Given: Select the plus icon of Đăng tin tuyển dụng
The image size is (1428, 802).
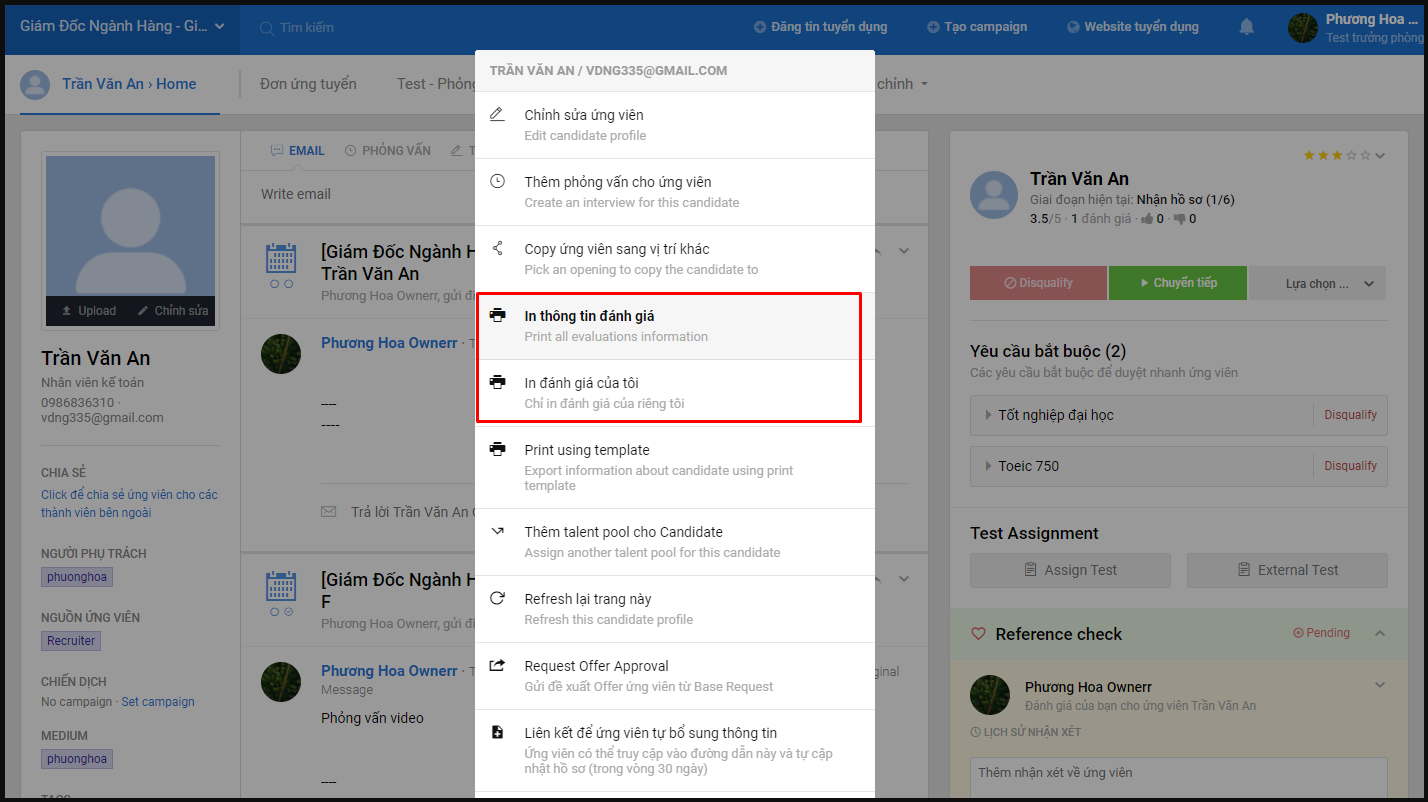Looking at the screenshot, I should [760, 27].
